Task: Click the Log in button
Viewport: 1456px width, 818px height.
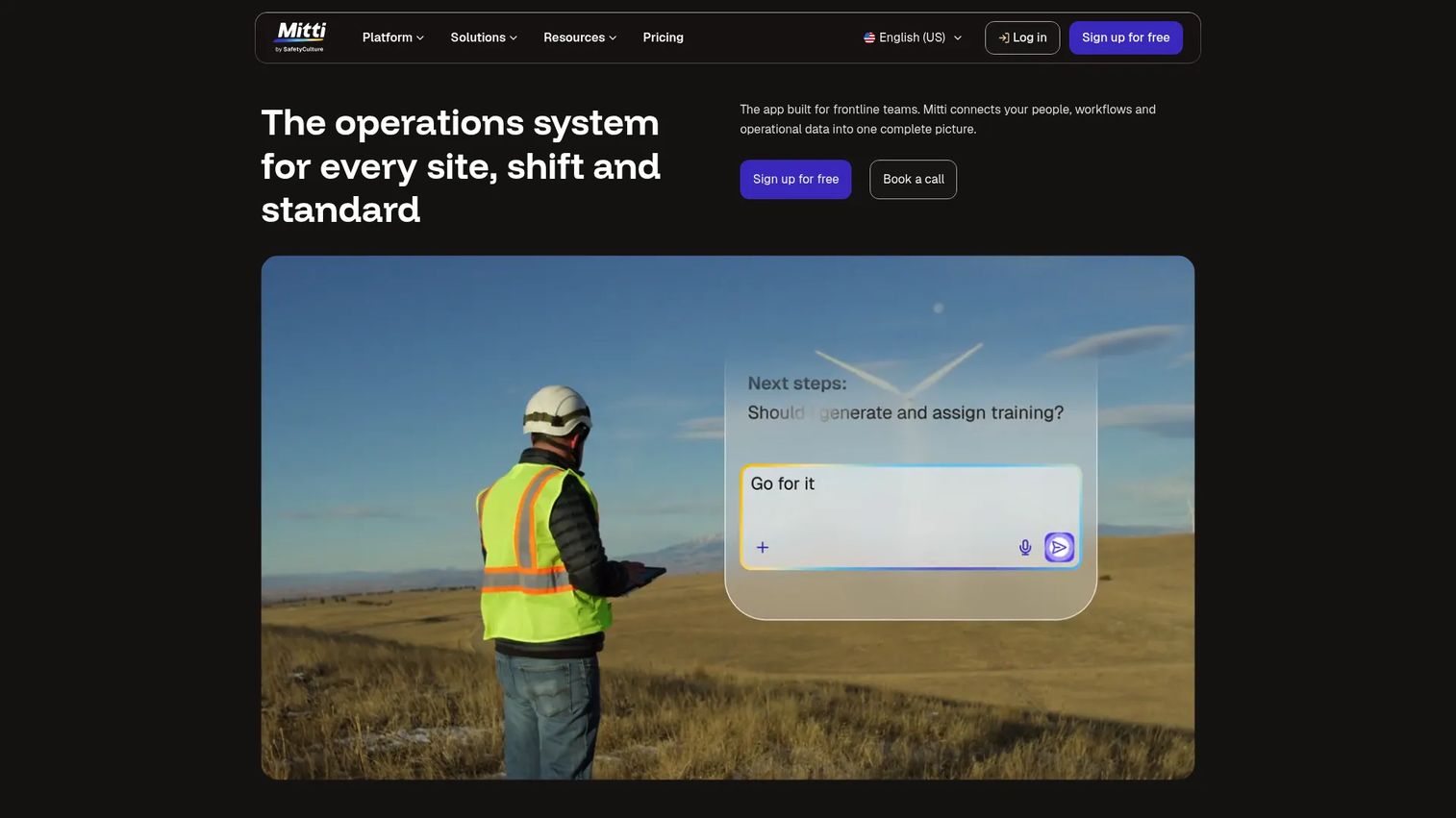Action: pos(1022,37)
